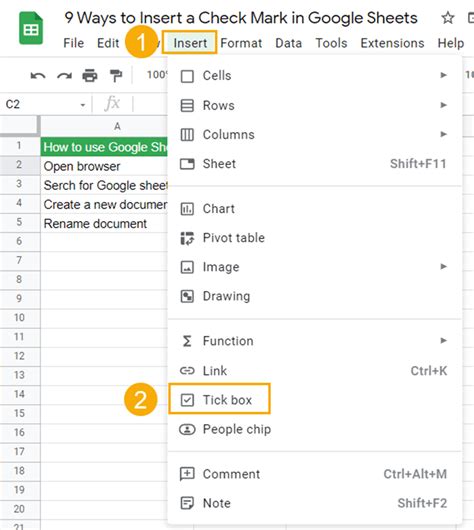Screen dimensions: 474x530
Task: Choose People chip menu entry
Action: 315,429
